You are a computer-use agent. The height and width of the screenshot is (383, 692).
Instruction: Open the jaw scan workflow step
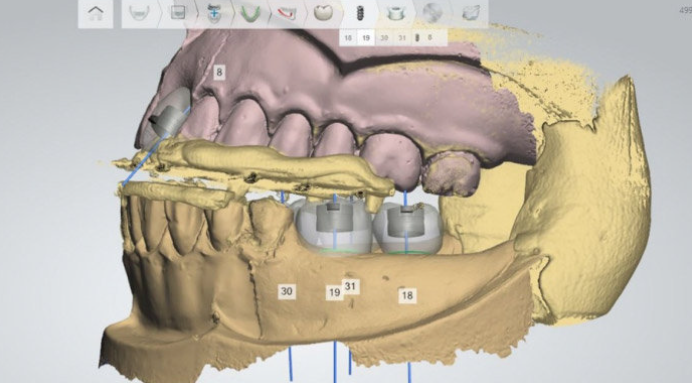(139, 13)
